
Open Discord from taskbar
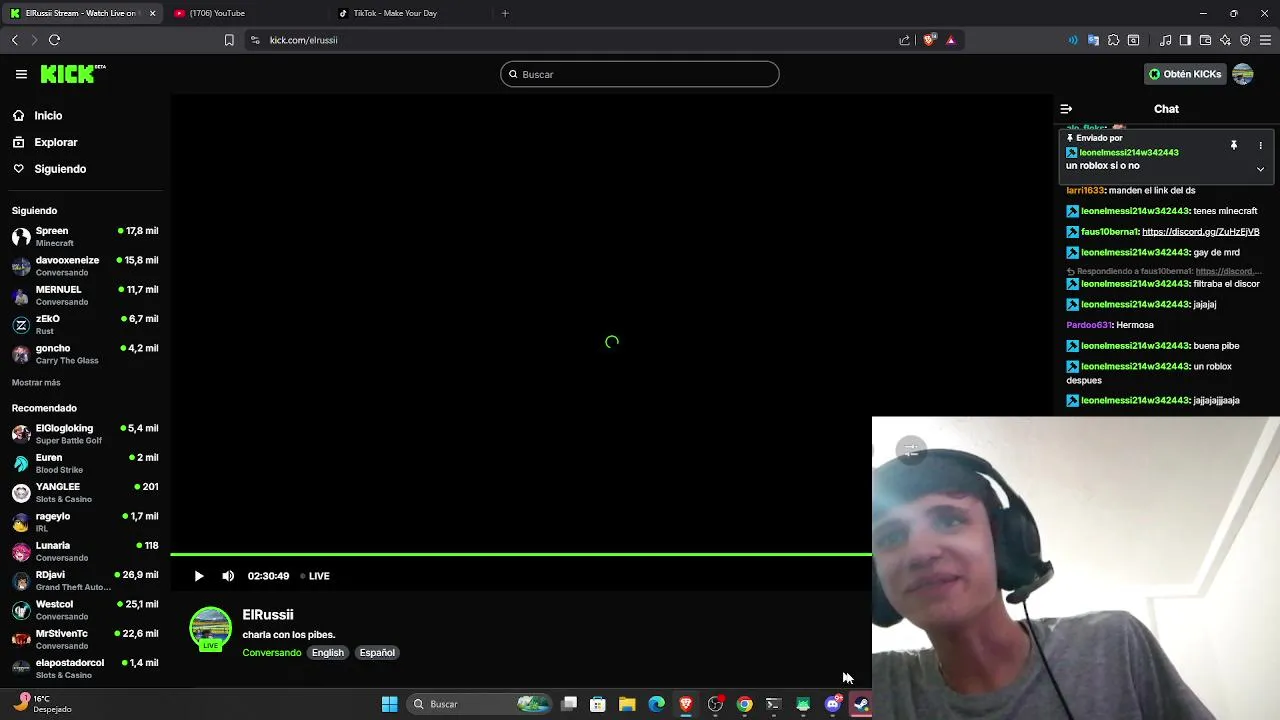pos(832,705)
